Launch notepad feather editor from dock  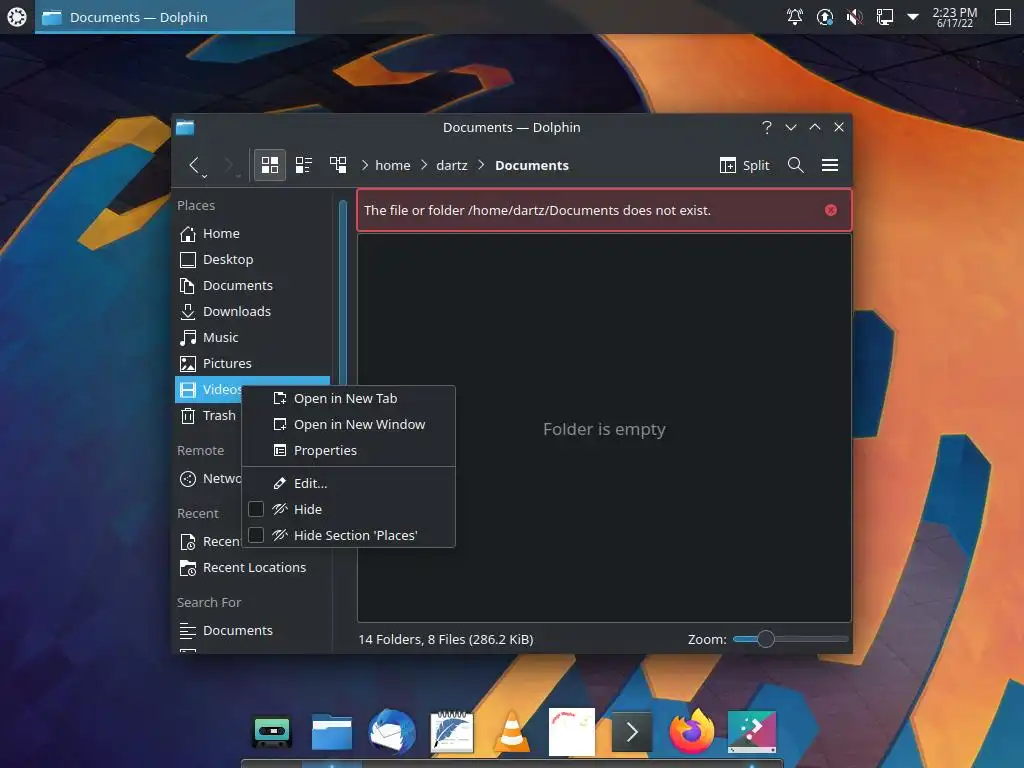coord(452,732)
